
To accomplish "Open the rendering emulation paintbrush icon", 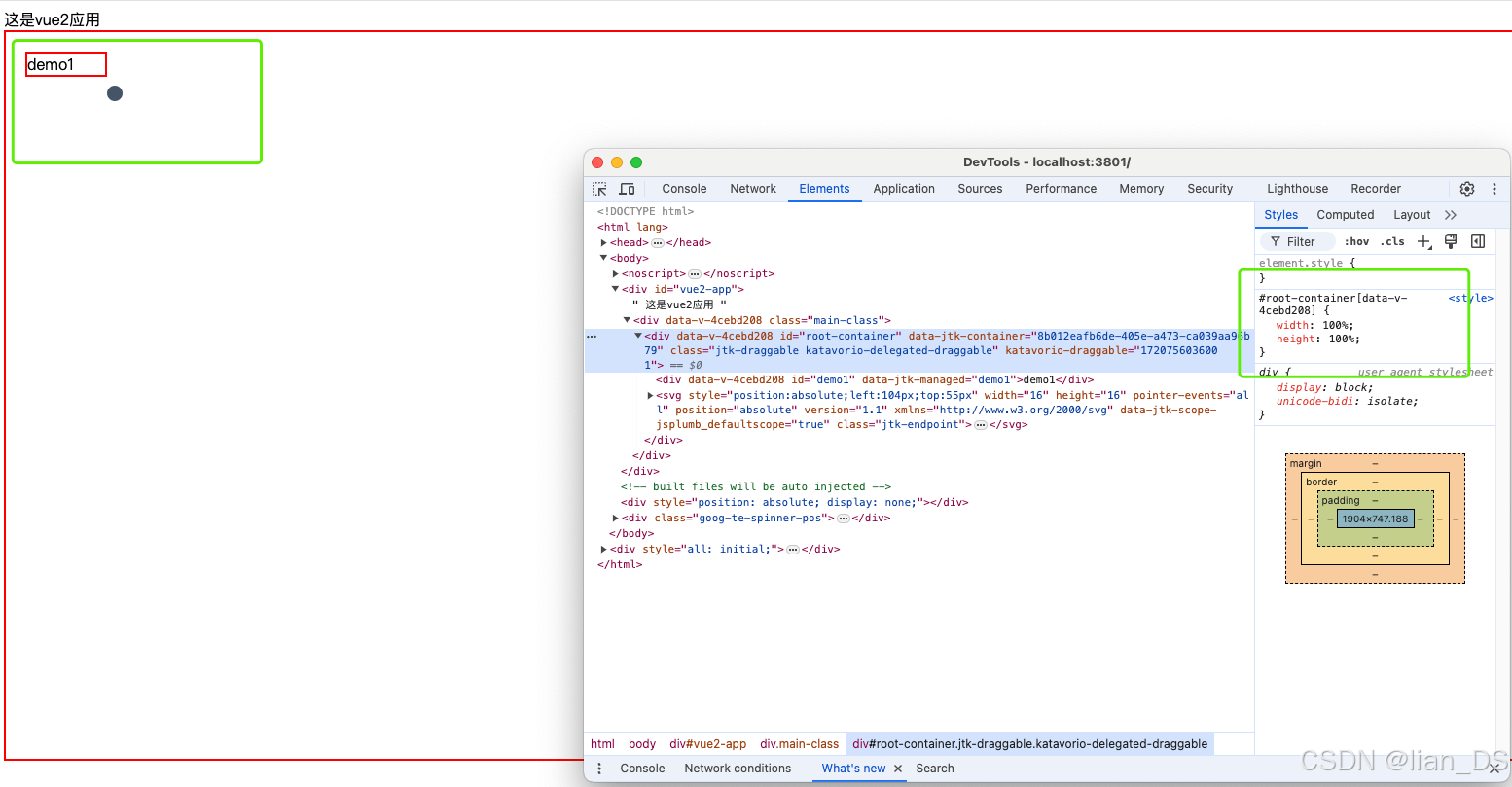I will pyautogui.click(x=1451, y=241).
